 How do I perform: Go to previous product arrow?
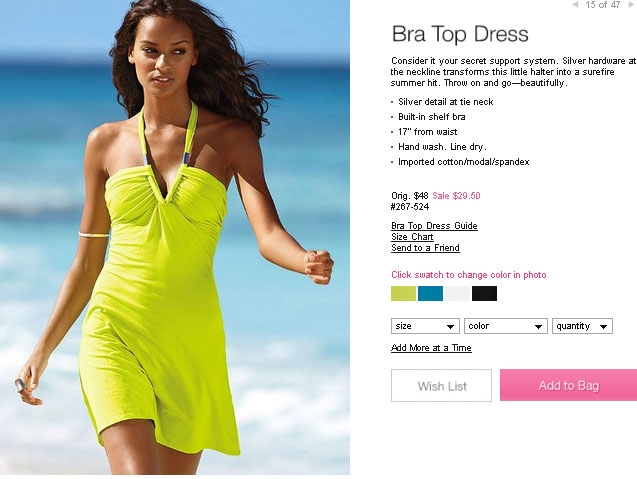click(575, 5)
